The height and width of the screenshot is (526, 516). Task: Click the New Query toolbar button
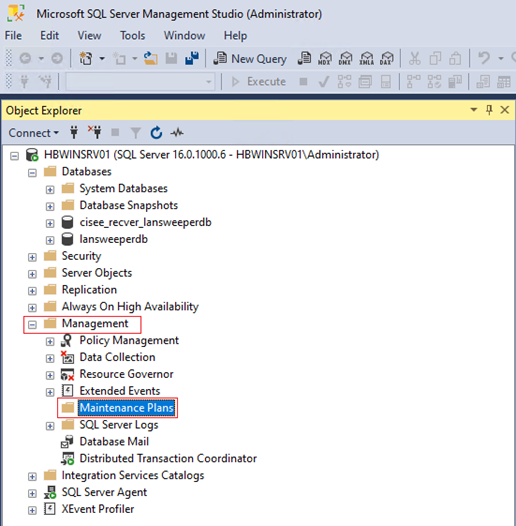(x=250, y=59)
